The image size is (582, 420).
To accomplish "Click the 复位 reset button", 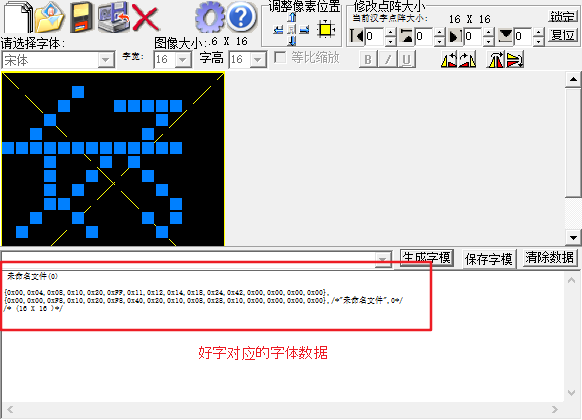I will [x=563, y=35].
